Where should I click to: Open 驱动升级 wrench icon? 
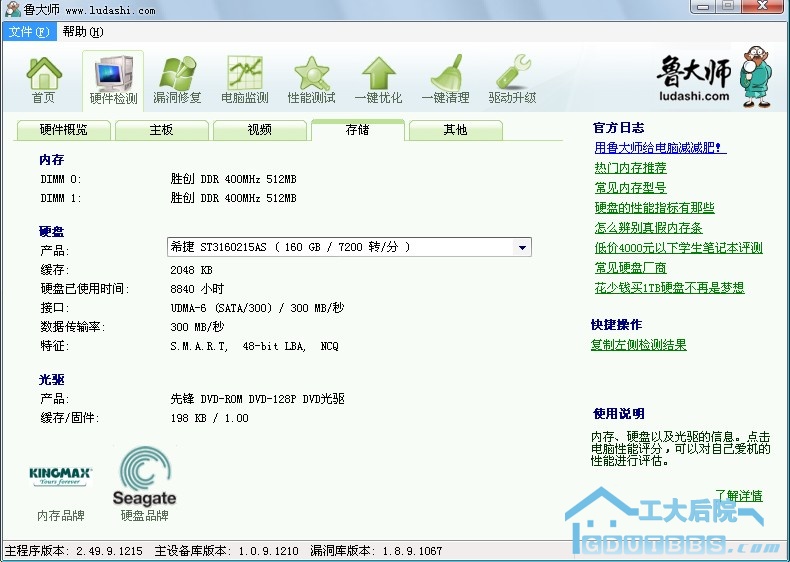click(x=512, y=81)
